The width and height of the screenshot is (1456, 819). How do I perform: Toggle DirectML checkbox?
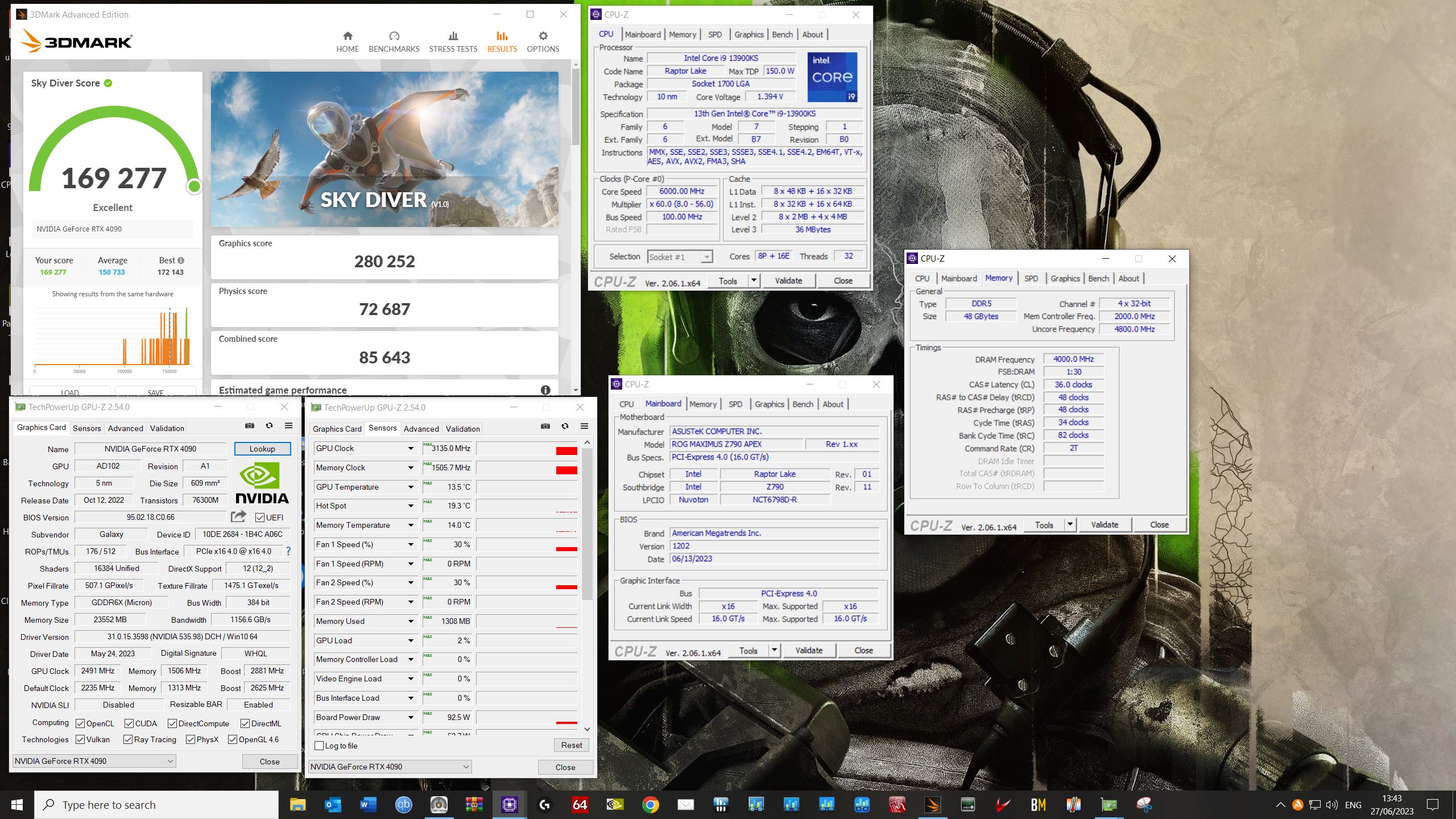pos(245,723)
